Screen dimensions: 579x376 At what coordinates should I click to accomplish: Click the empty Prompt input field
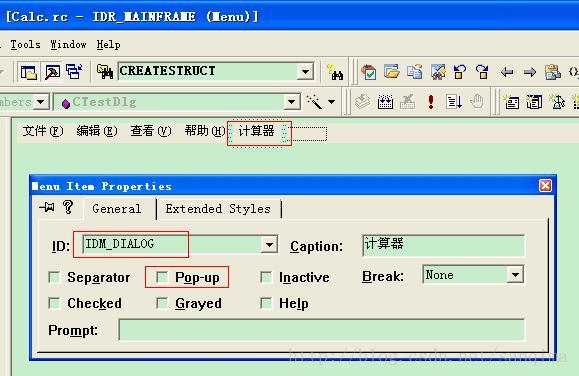point(321,330)
